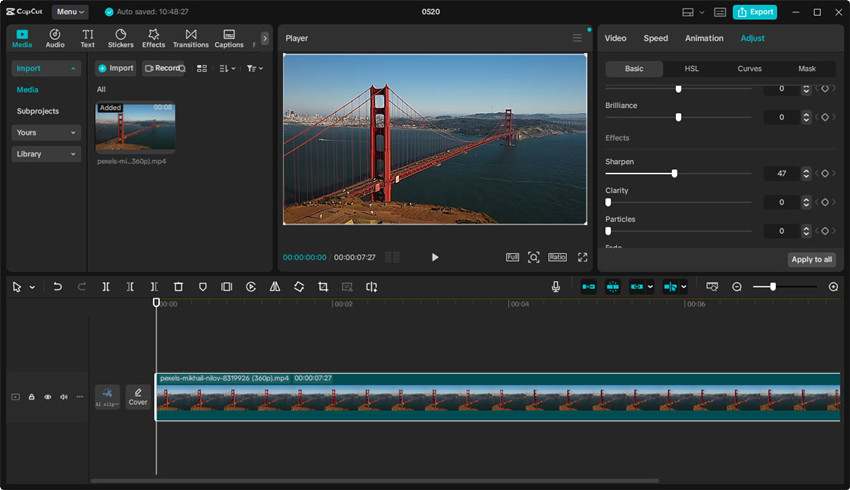Toggle main track magnet
850x490 pixels.
(588, 287)
